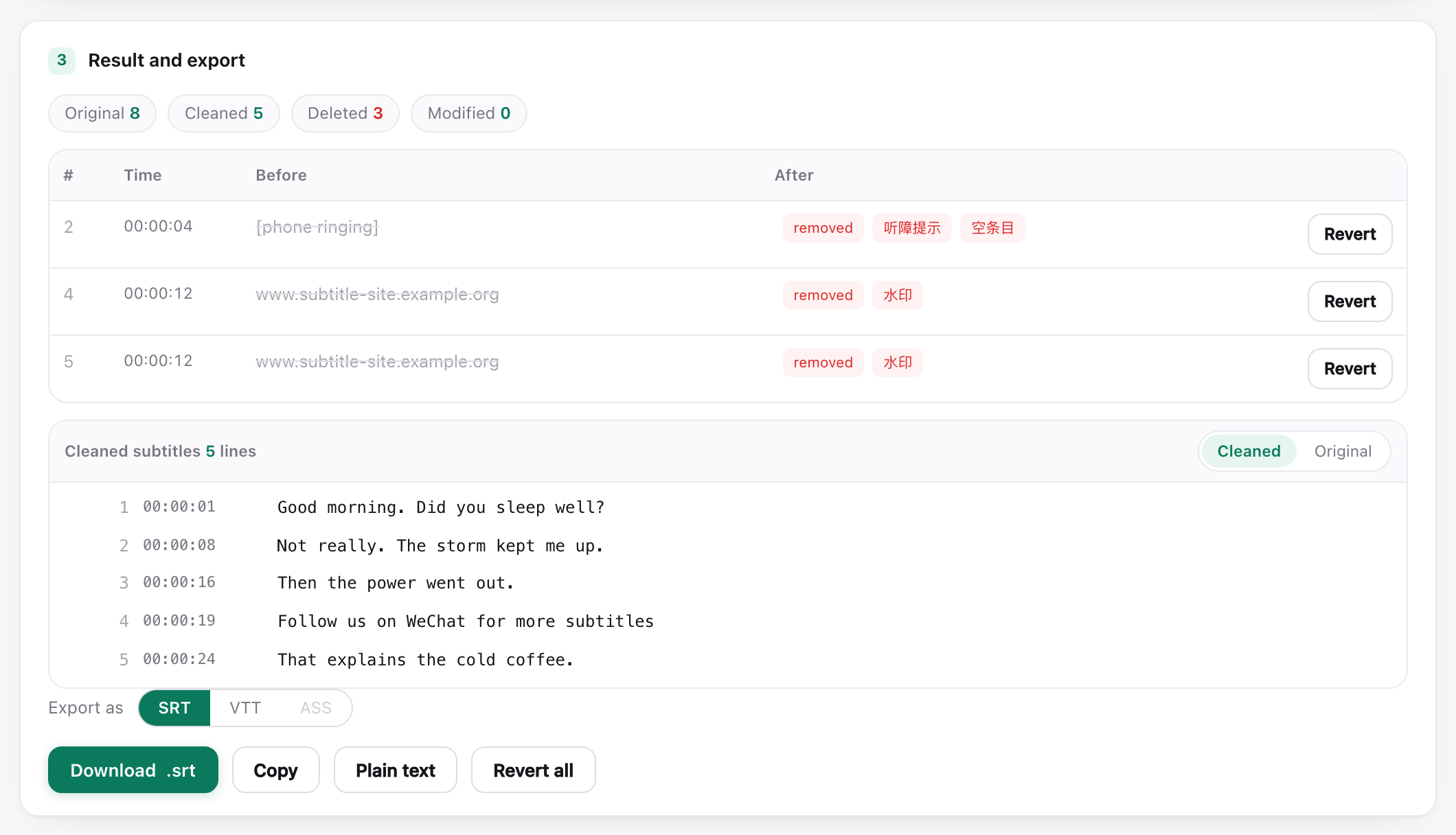Click the 'Result and export' heading
The height and width of the screenshot is (835, 1456).
click(x=167, y=60)
